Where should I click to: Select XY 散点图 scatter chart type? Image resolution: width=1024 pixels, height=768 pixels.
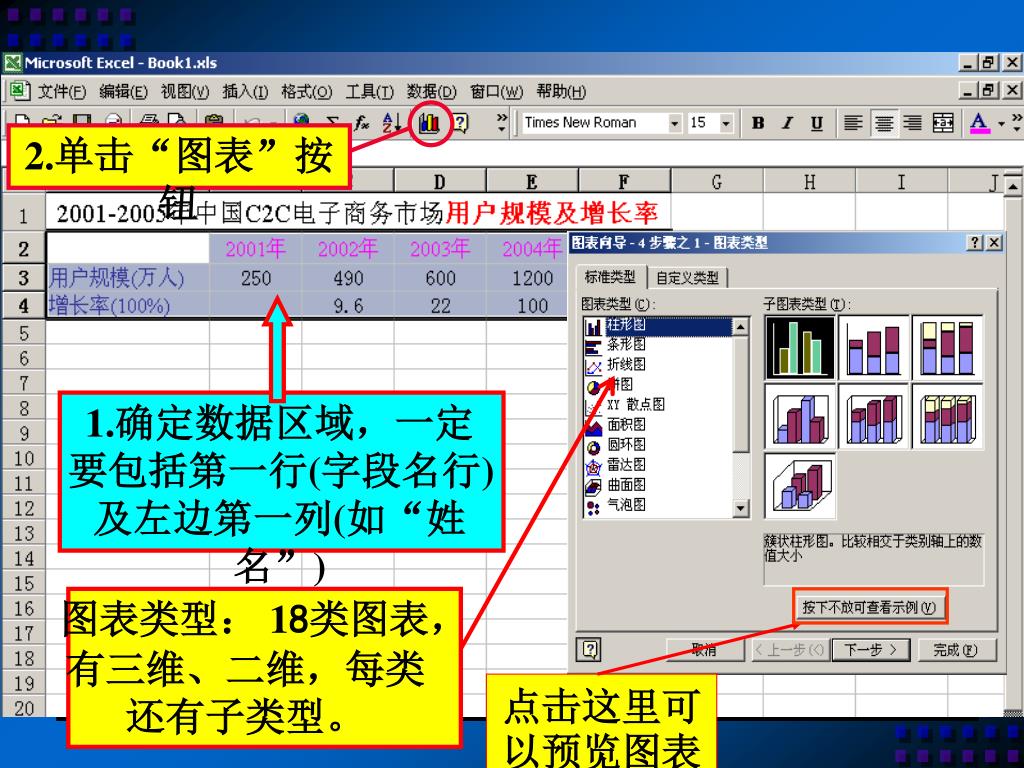click(x=635, y=404)
